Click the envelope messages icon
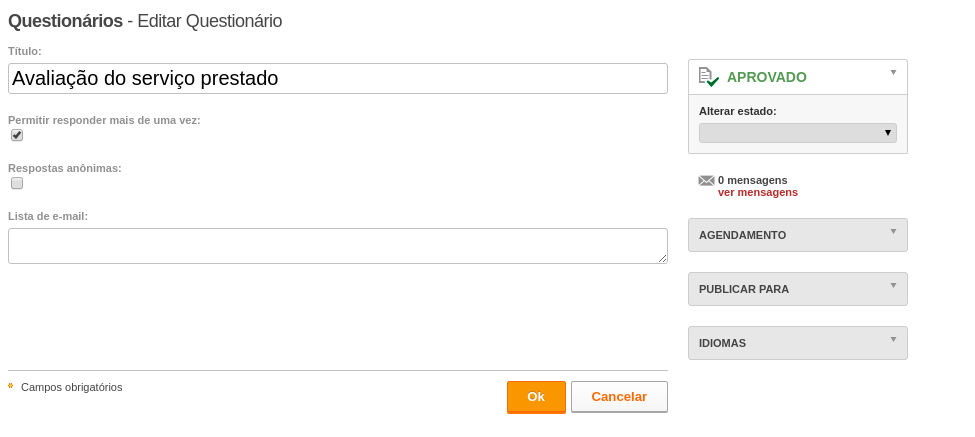This screenshot has width=975, height=437. pyautogui.click(x=706, y=181)
